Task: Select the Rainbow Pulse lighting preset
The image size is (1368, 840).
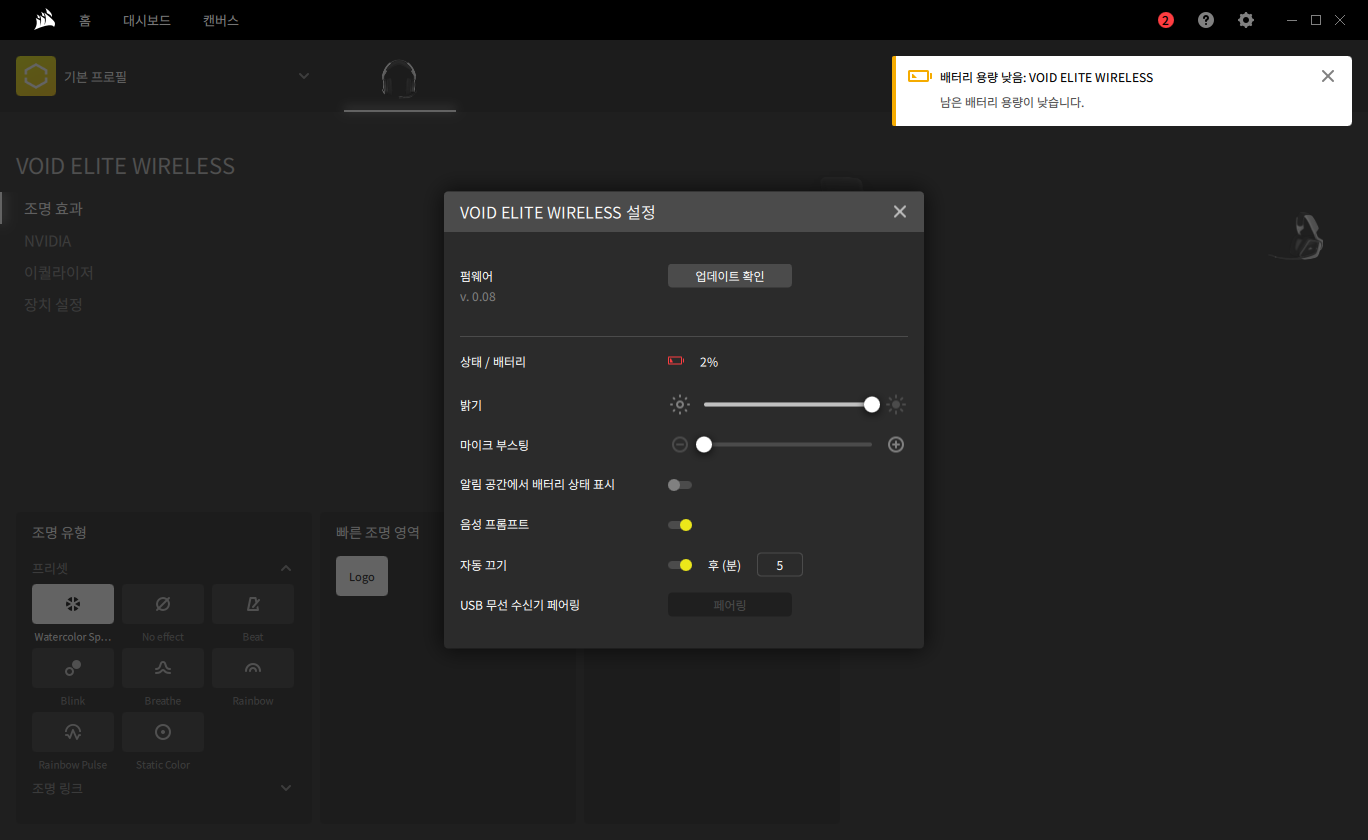Action: (x=73, y=732)
